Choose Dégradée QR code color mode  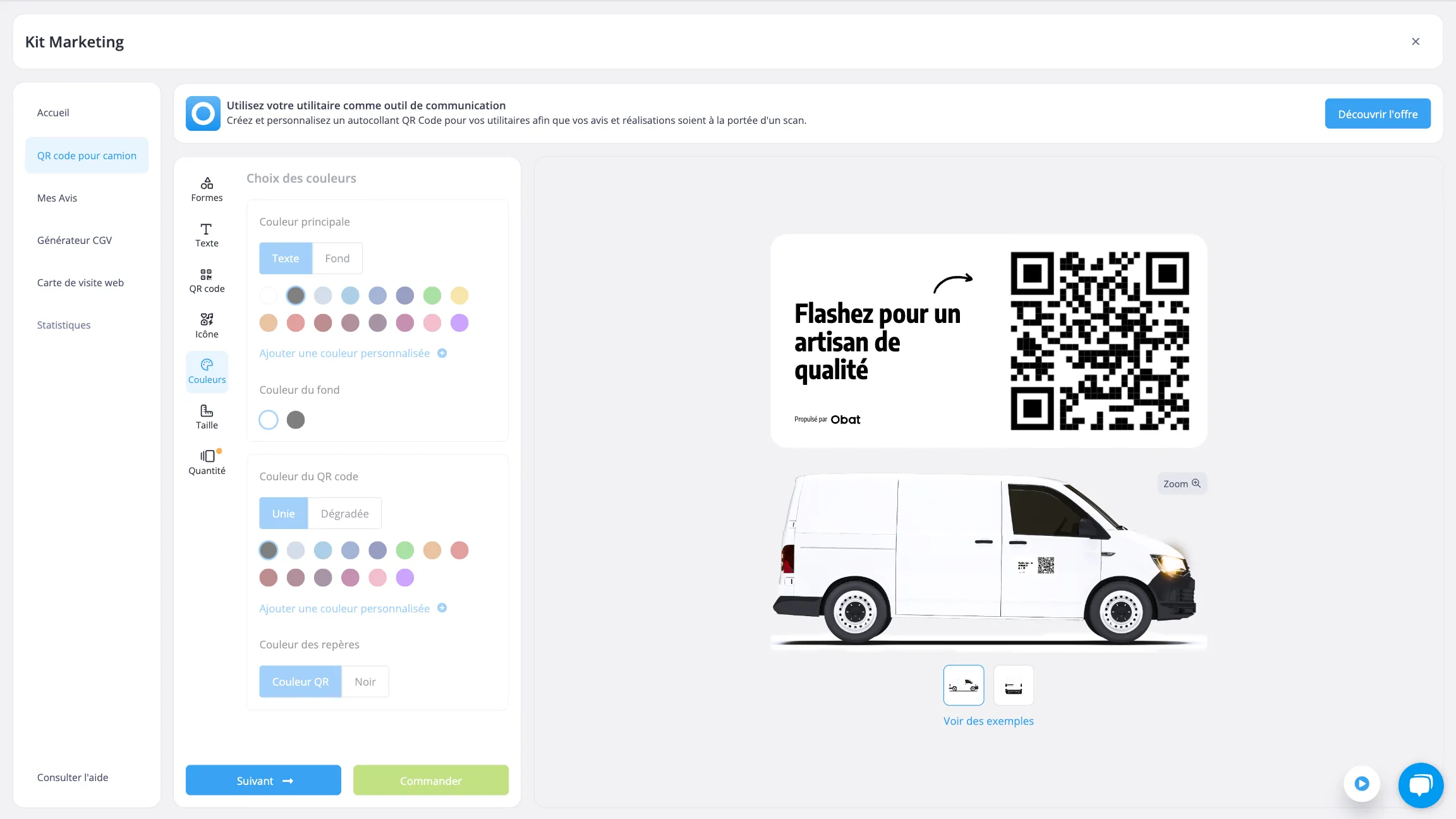tap(344, 514)
